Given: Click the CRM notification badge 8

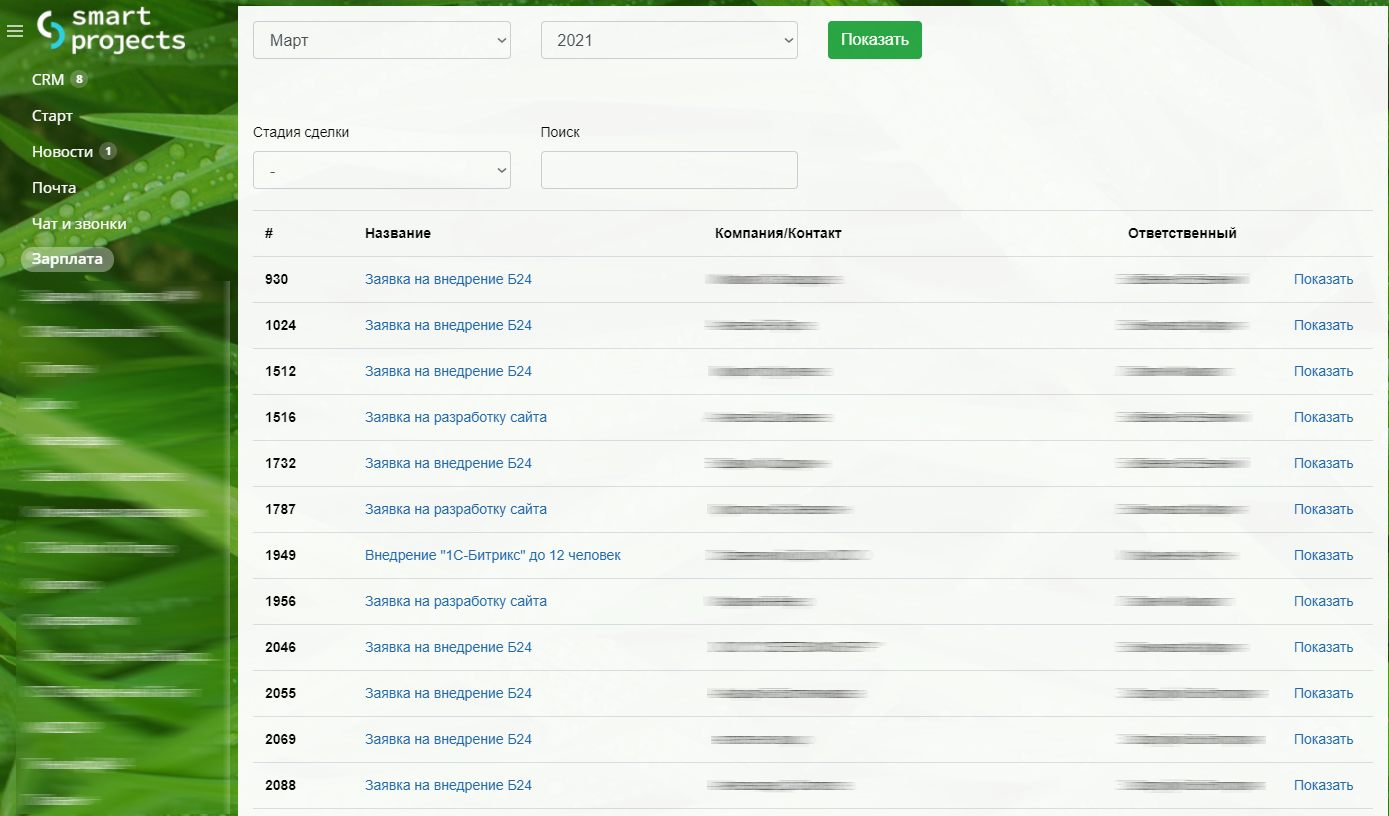Looking at the screenshot, I should [79, 79].
